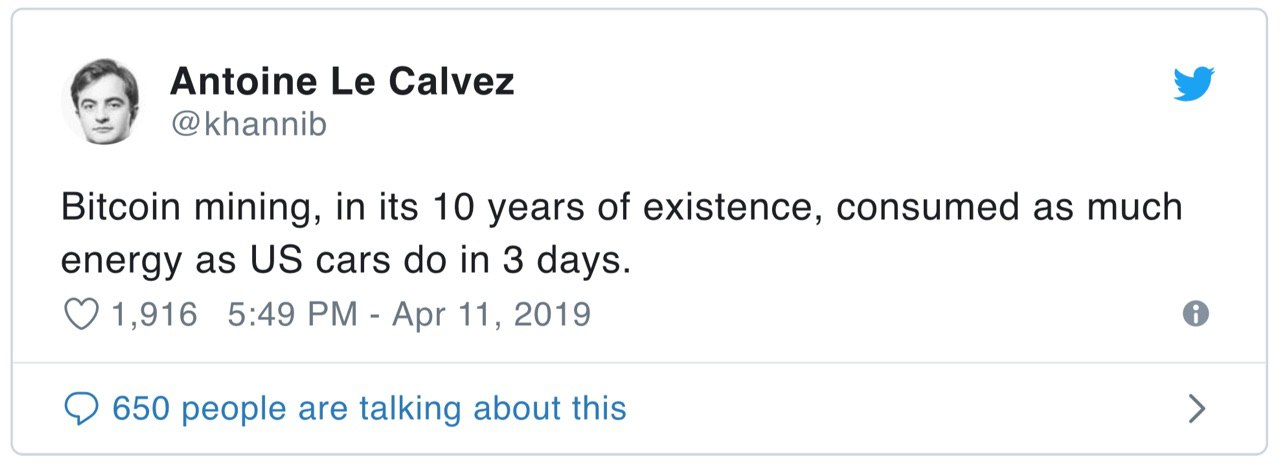Click the Apr 11, 2019 date
Image resolution: width=1280 pixels, height=465 pixels.
491,315
